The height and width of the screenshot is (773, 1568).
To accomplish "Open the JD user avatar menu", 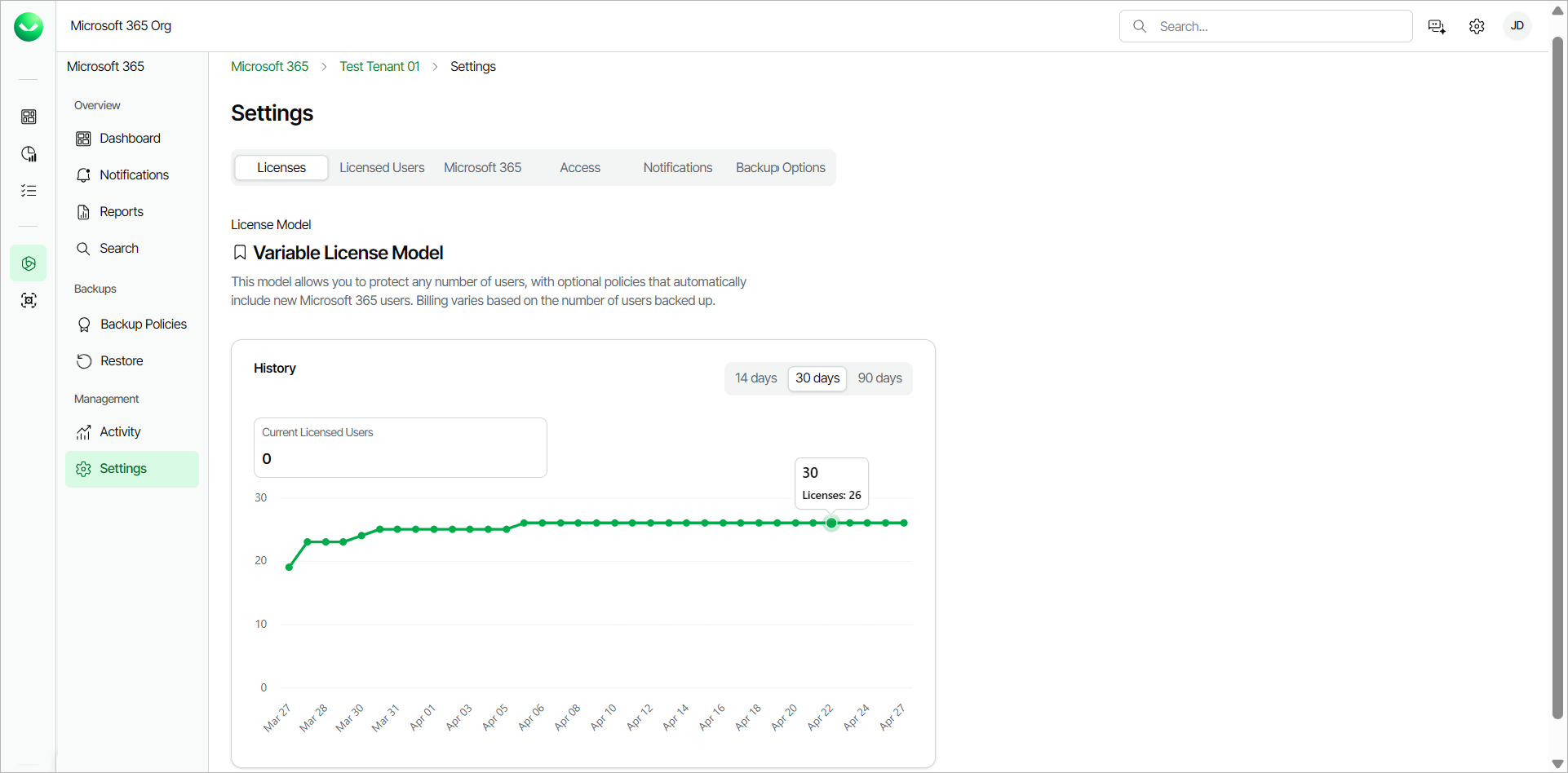I will [x=1517, y=26].
